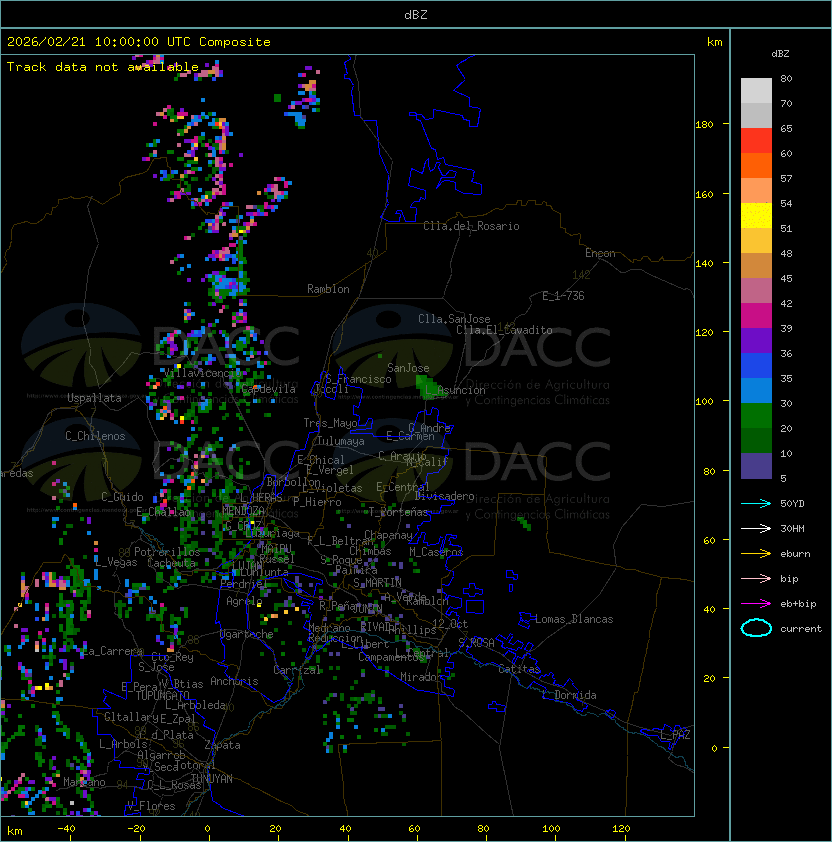Select the green 20-30 dBZ swatch

click(x=756, y=416)
